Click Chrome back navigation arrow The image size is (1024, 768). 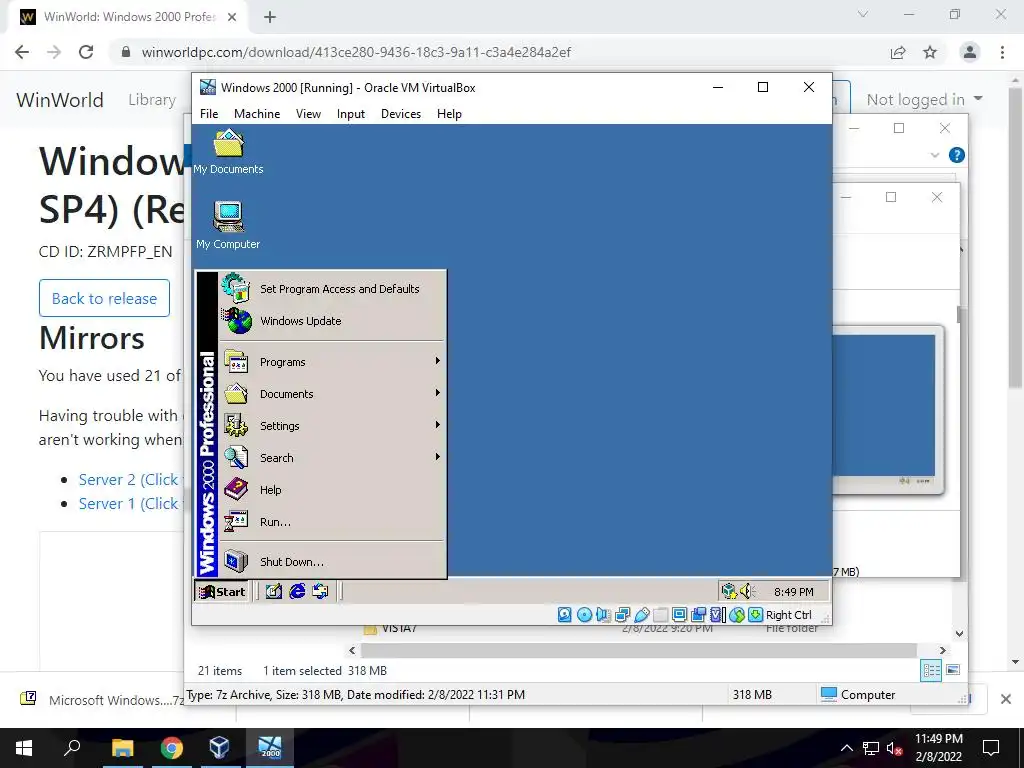[x=22, y=52]
